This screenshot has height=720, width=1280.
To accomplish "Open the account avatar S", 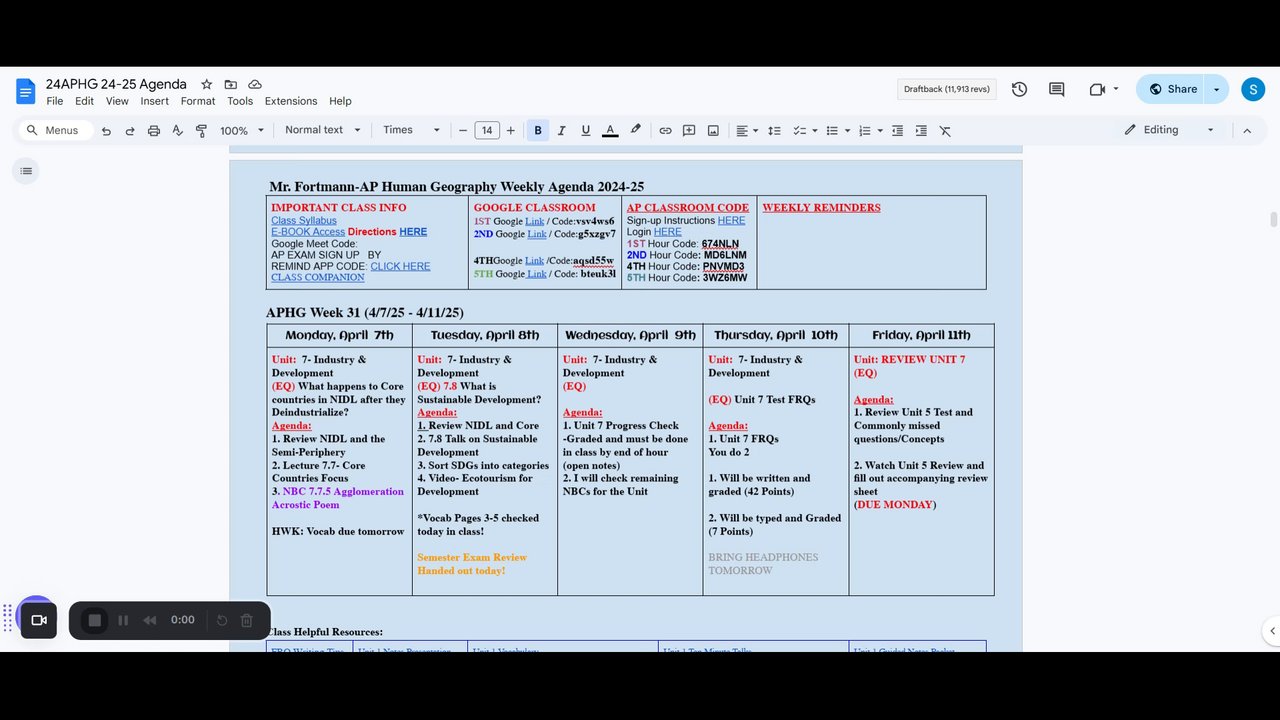I will point(1253,89).
